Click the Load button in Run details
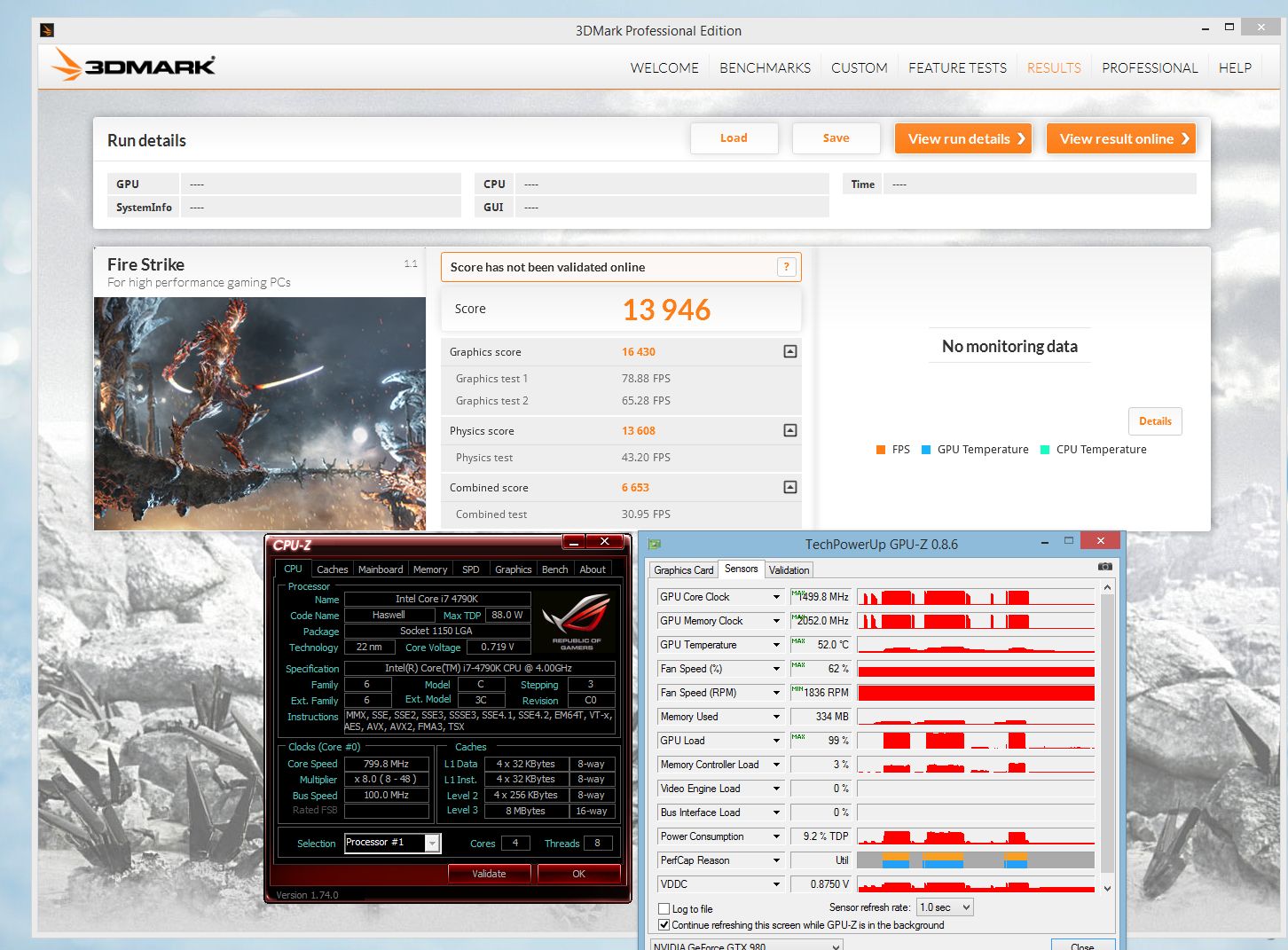 click(x=734, y=138)
